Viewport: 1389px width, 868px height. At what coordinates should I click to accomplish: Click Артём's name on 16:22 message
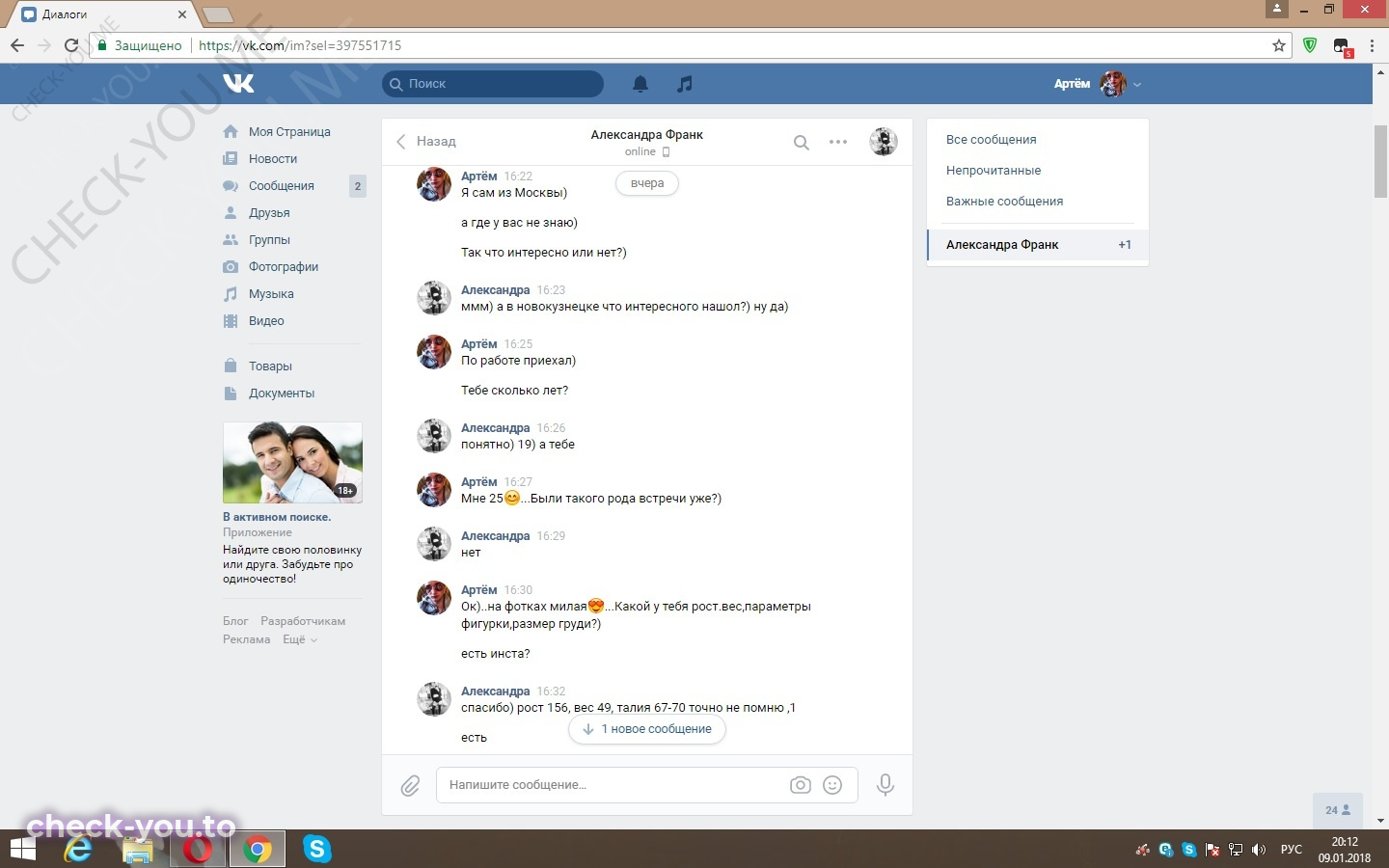click(x=479, y=176)
